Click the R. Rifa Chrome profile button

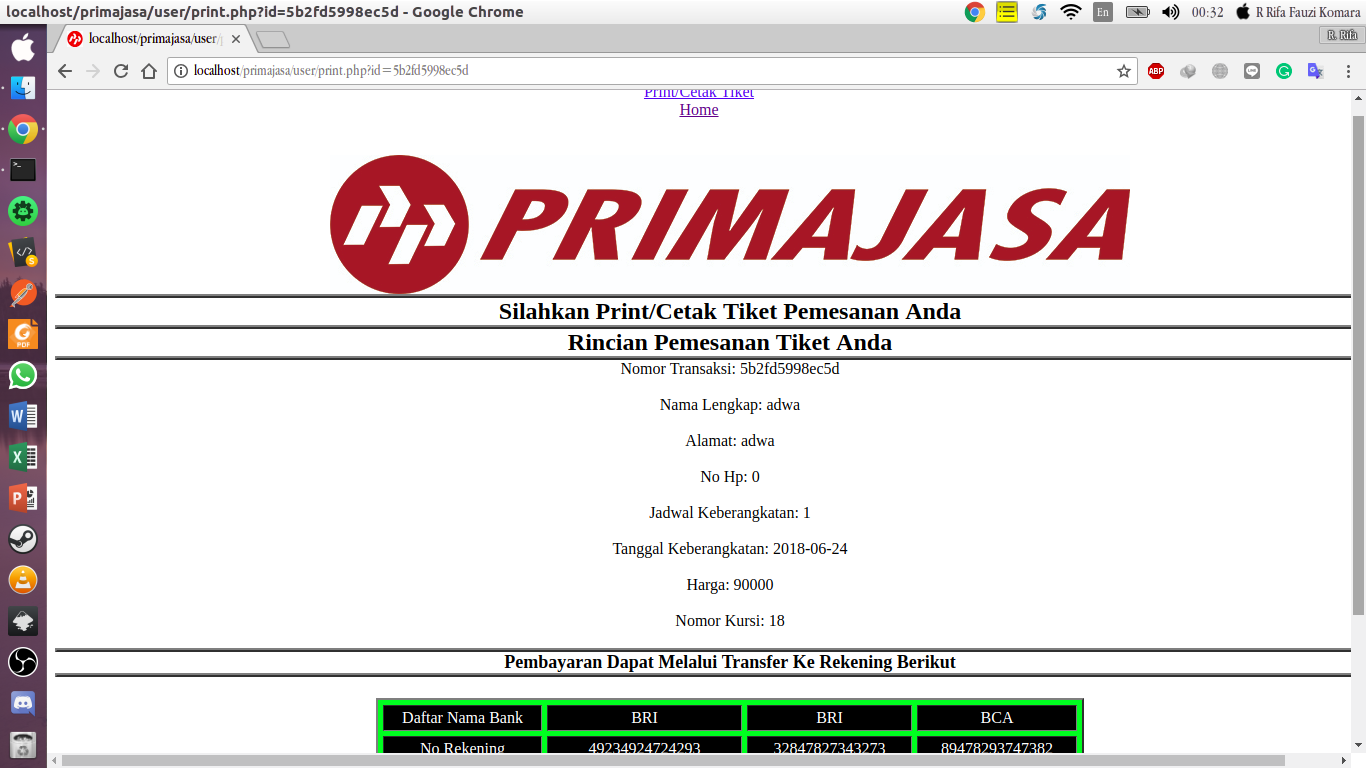(1342, 35)
